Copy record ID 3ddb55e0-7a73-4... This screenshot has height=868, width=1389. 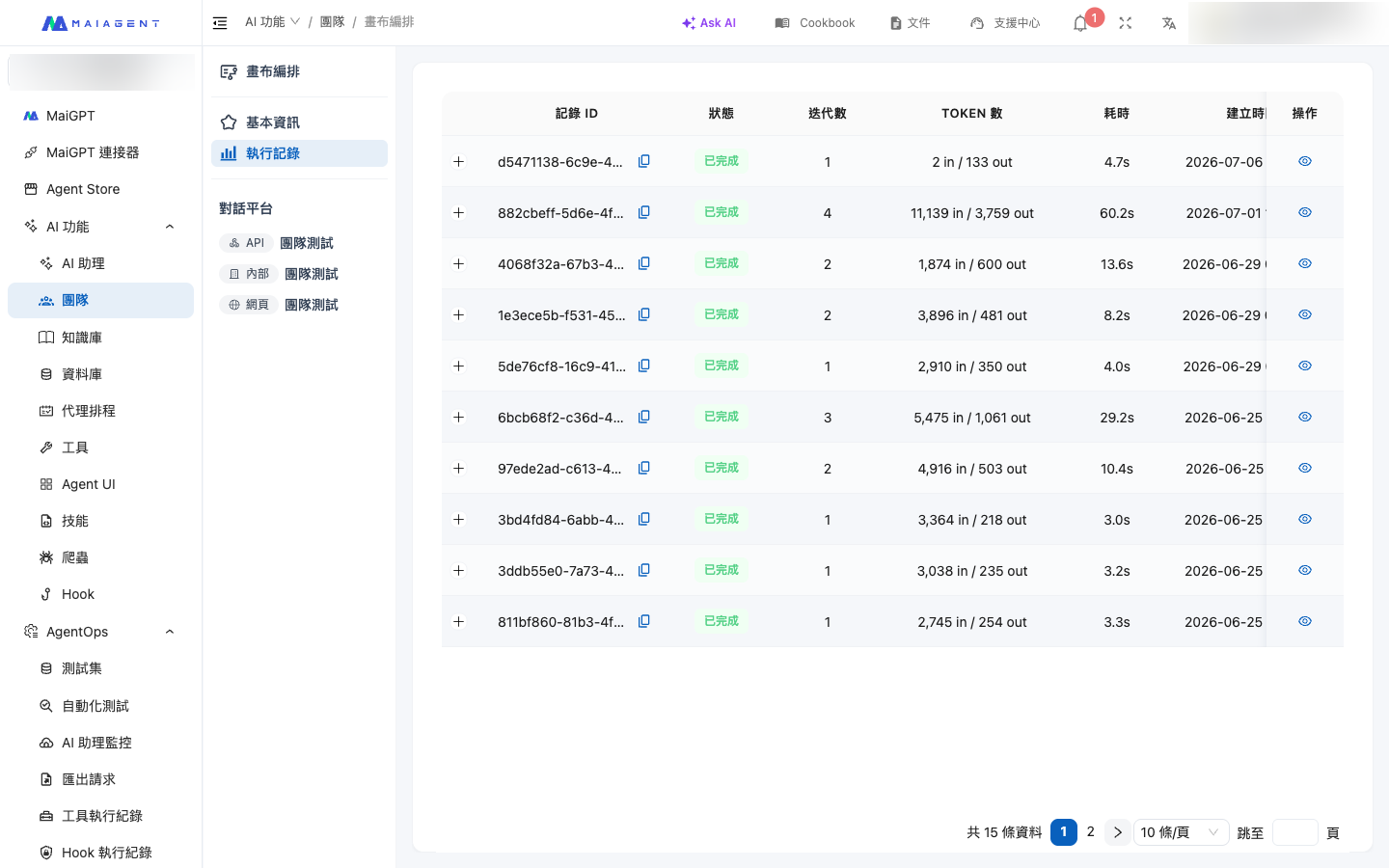click(x=644, y=570)
